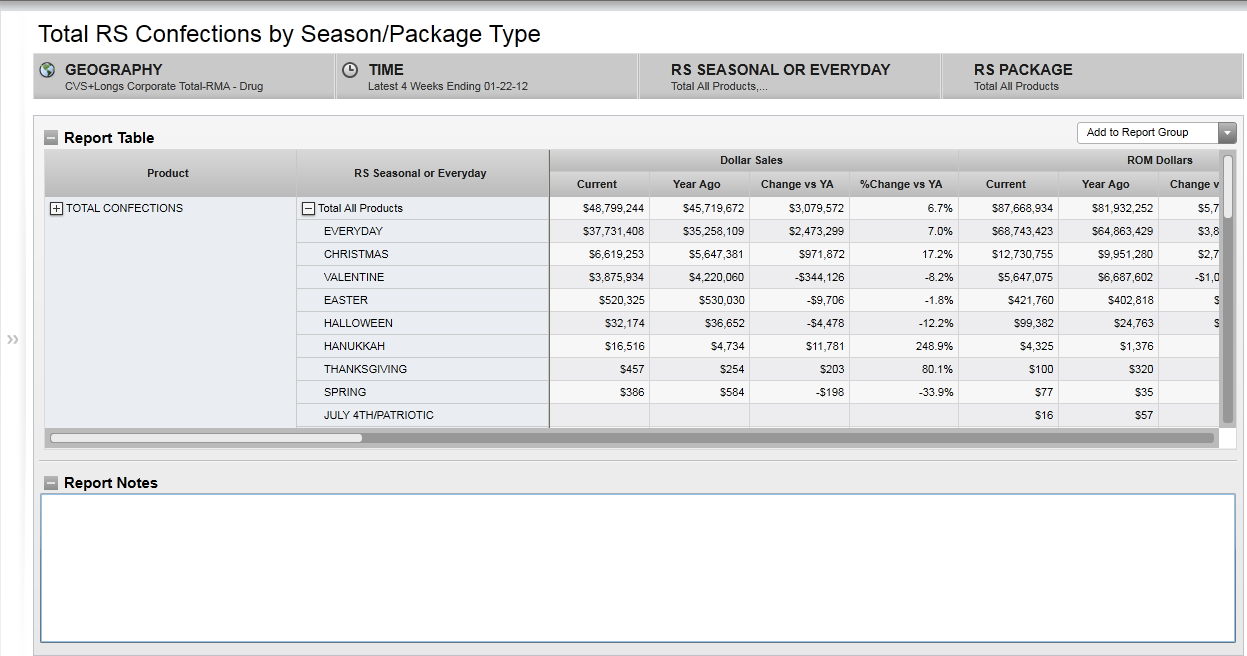Collapse the Report Notes section

(51, 483)
